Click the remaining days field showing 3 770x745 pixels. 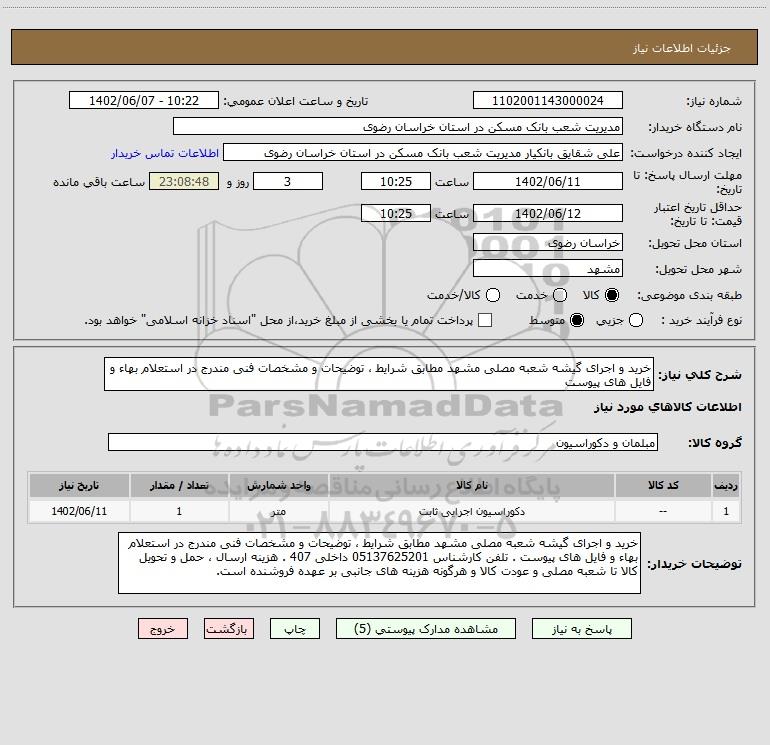[288, 181]
